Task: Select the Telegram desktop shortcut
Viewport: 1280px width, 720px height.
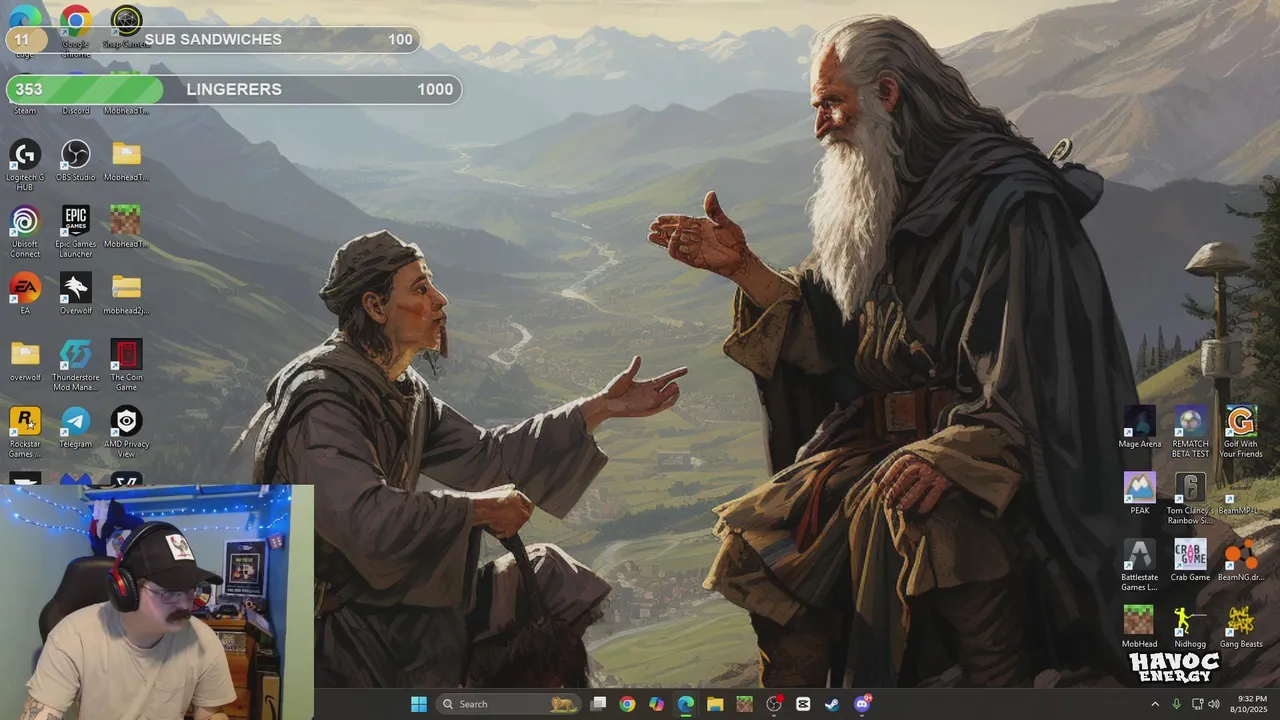Action: pos(76,427)
